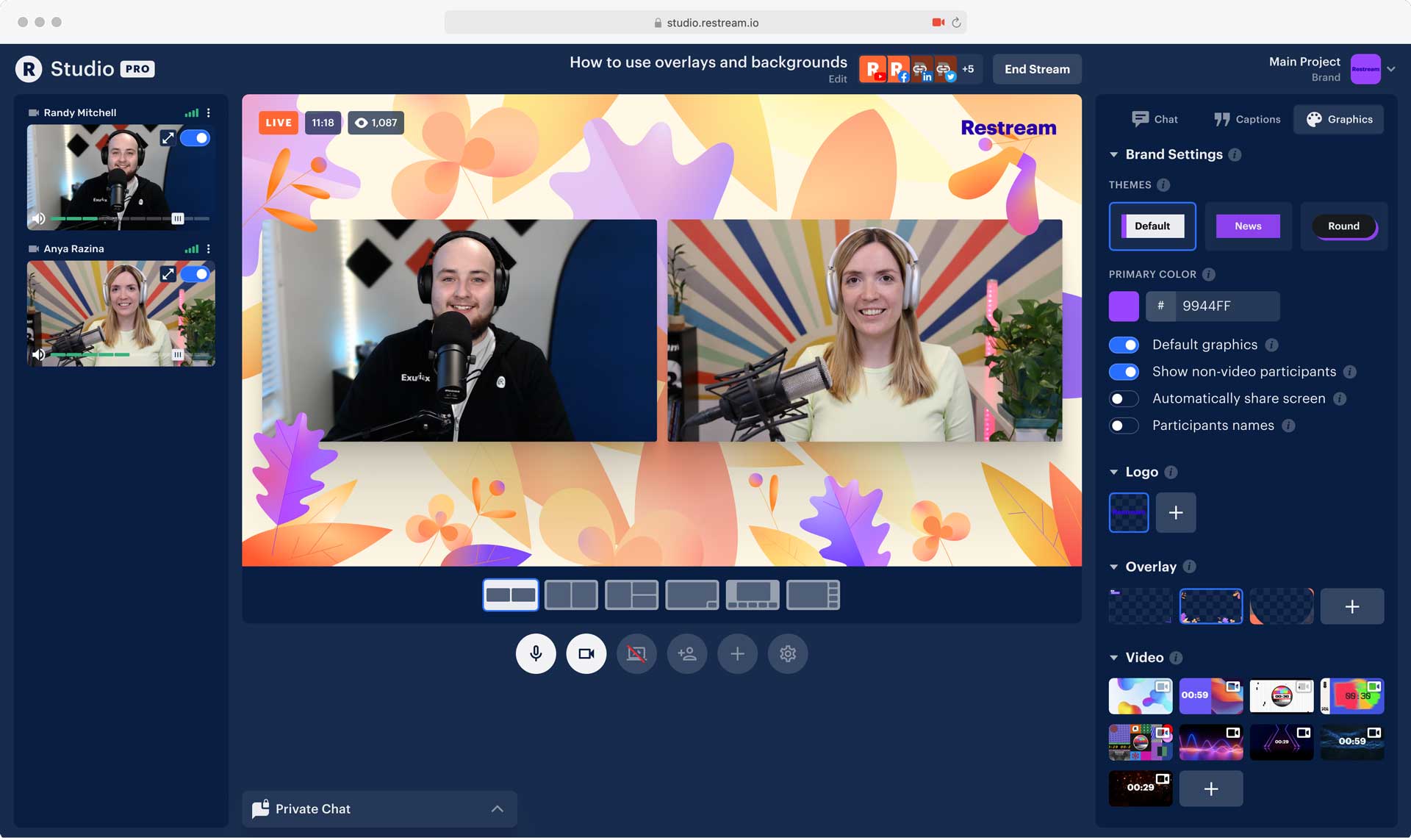Click the screen share icon
Viewport: 1411px width, 840px height.
(636, 653)
